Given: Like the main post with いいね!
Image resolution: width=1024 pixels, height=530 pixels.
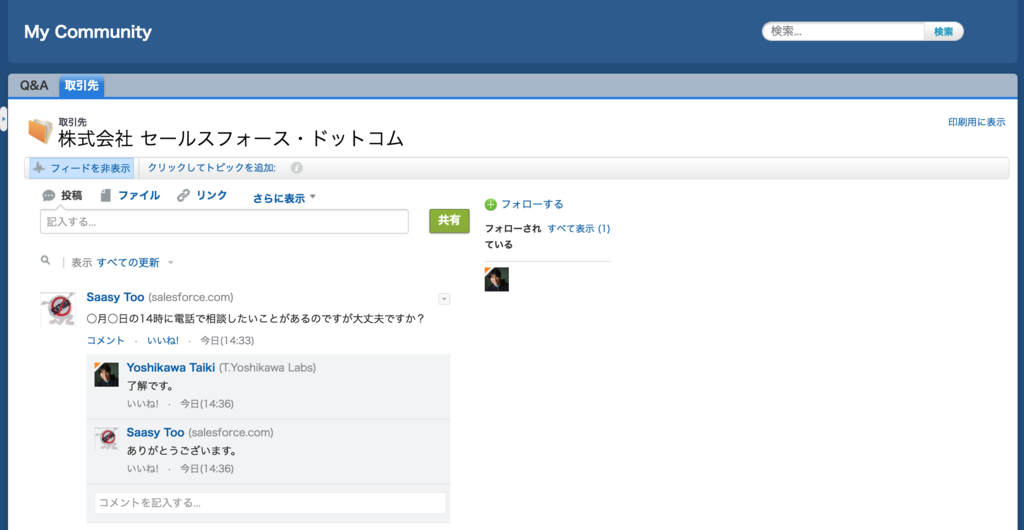Looking at the screenshot, I should (x=163, y=341).
